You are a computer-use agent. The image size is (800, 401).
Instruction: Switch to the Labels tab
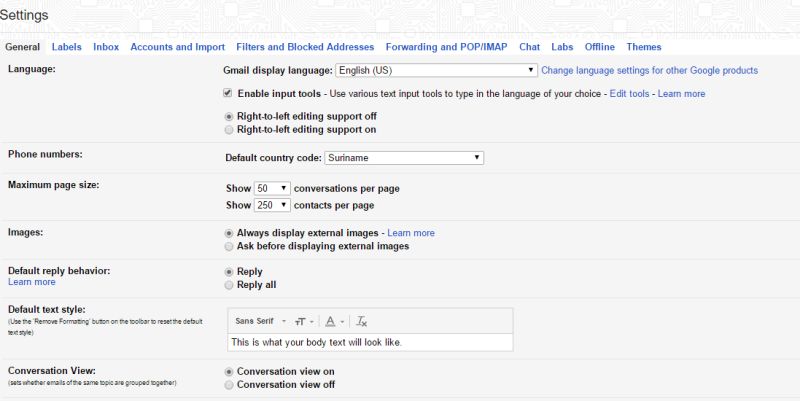pos(67,47)
